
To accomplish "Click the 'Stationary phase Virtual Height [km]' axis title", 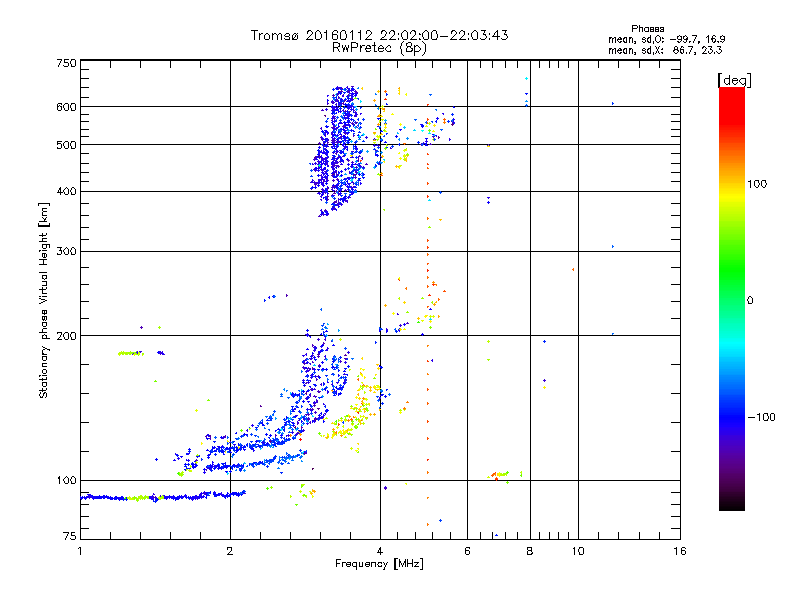I will pos(43,300).
